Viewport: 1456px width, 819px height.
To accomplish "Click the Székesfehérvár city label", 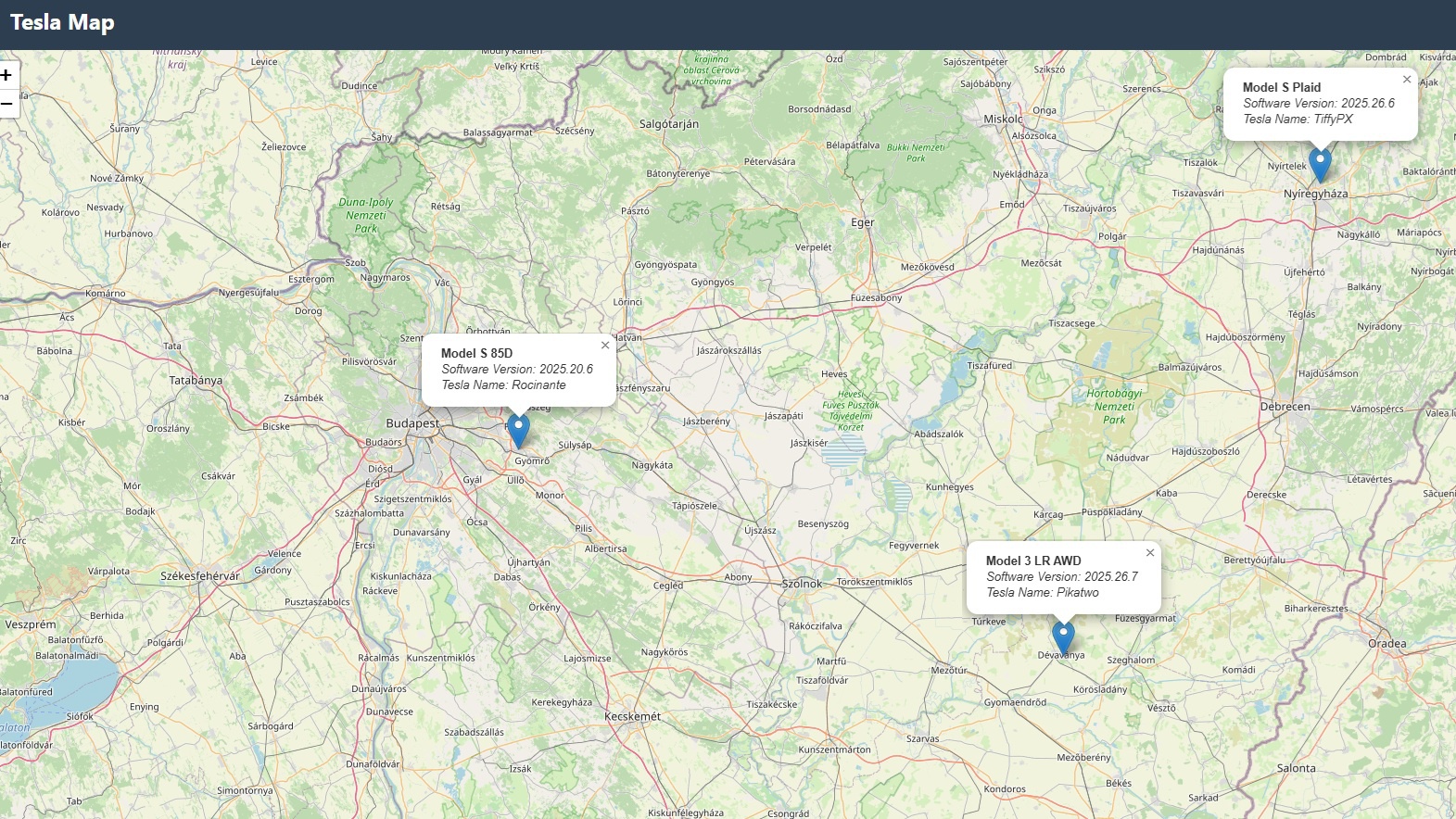I will 200,576.
